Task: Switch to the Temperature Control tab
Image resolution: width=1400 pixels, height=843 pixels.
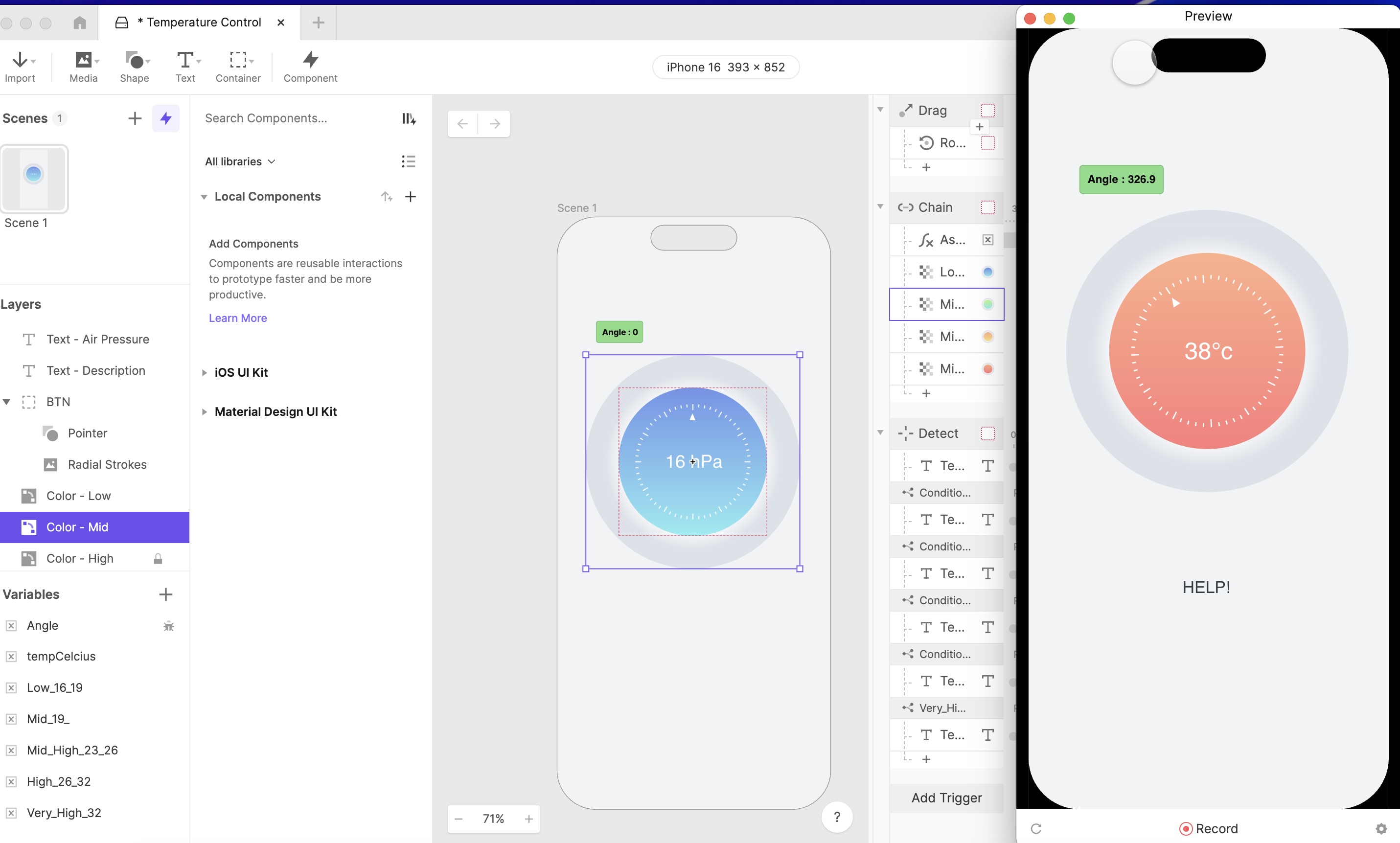Action: pos(199,22)
